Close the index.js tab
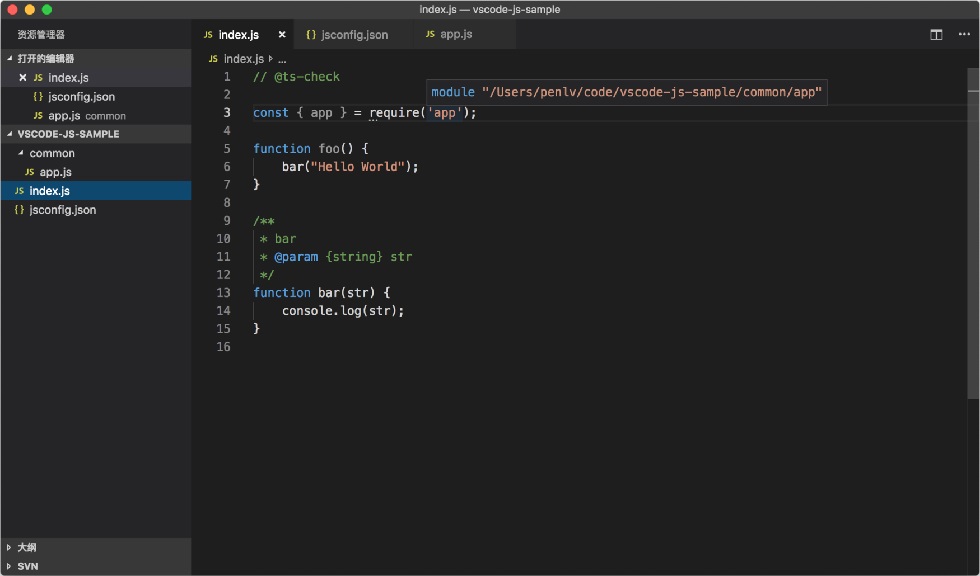 pos(282,34)
